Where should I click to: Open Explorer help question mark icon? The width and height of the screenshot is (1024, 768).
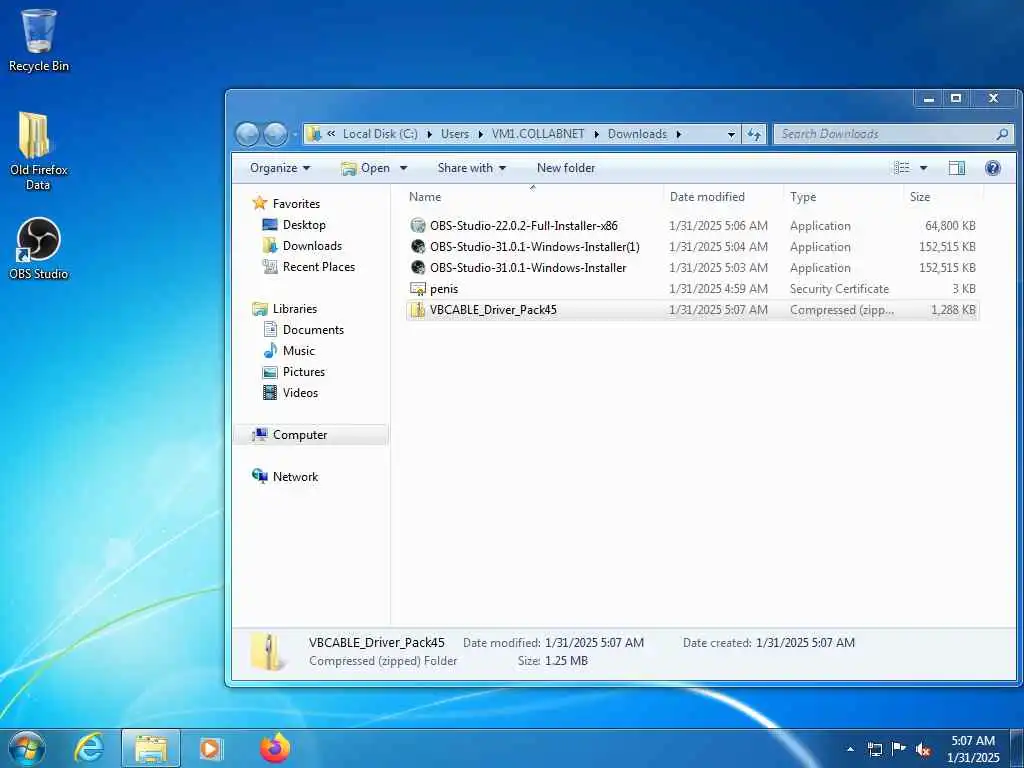click(993, 168)
